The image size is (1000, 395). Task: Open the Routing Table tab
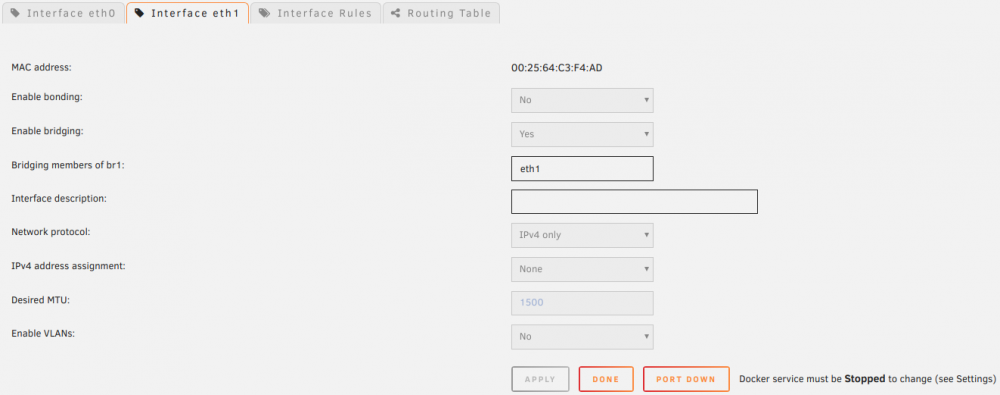point(441,13)
